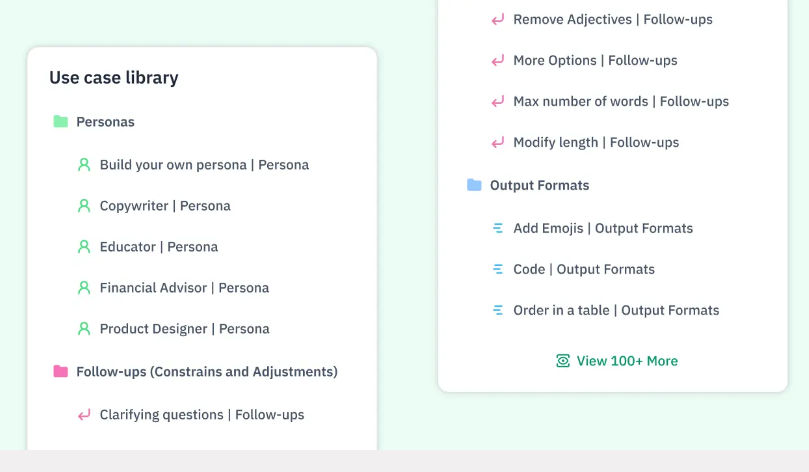
Task: Collapse Follow-ups (Constrains and Adjustments) folder
Action: (207, 371)
